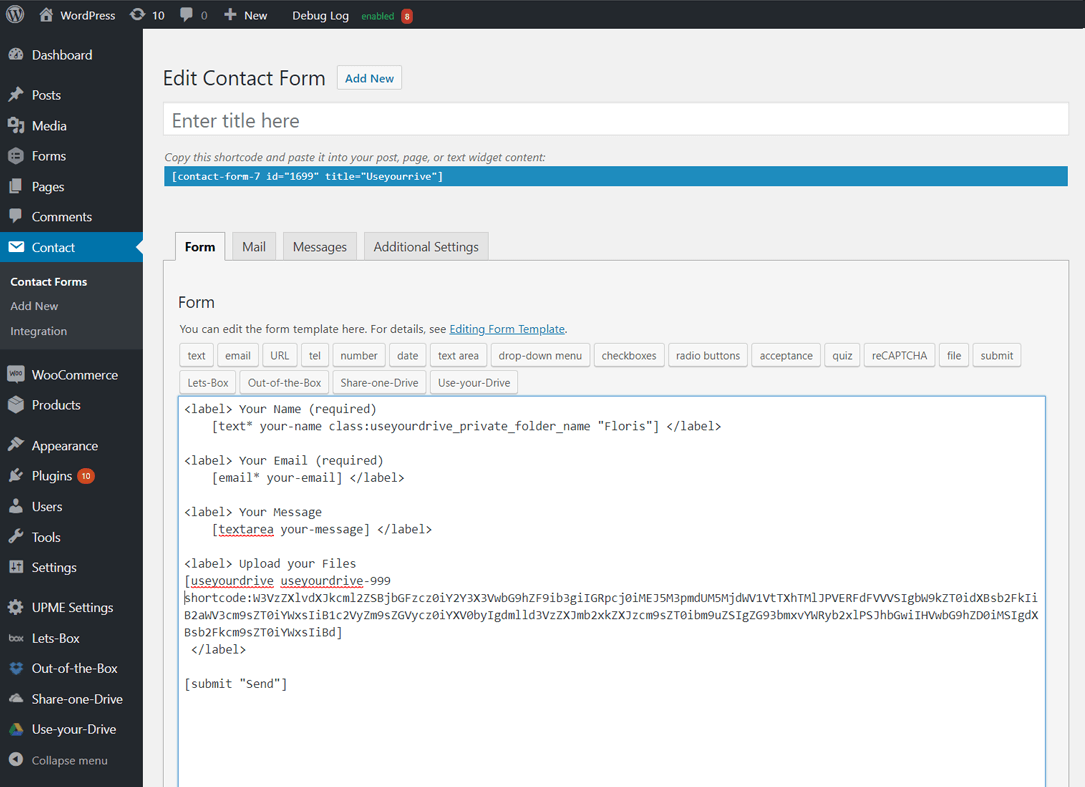Click the Lets-Box icon in sidebar
This screenshot has height=787, width=1085.
click(16, 638)
